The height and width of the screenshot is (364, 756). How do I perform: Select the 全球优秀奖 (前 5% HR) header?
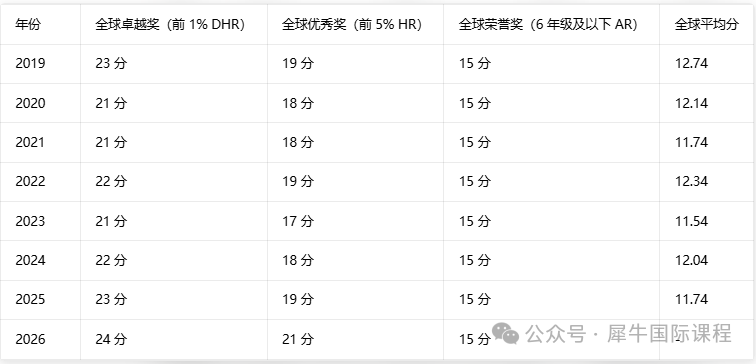coord(352,25)
